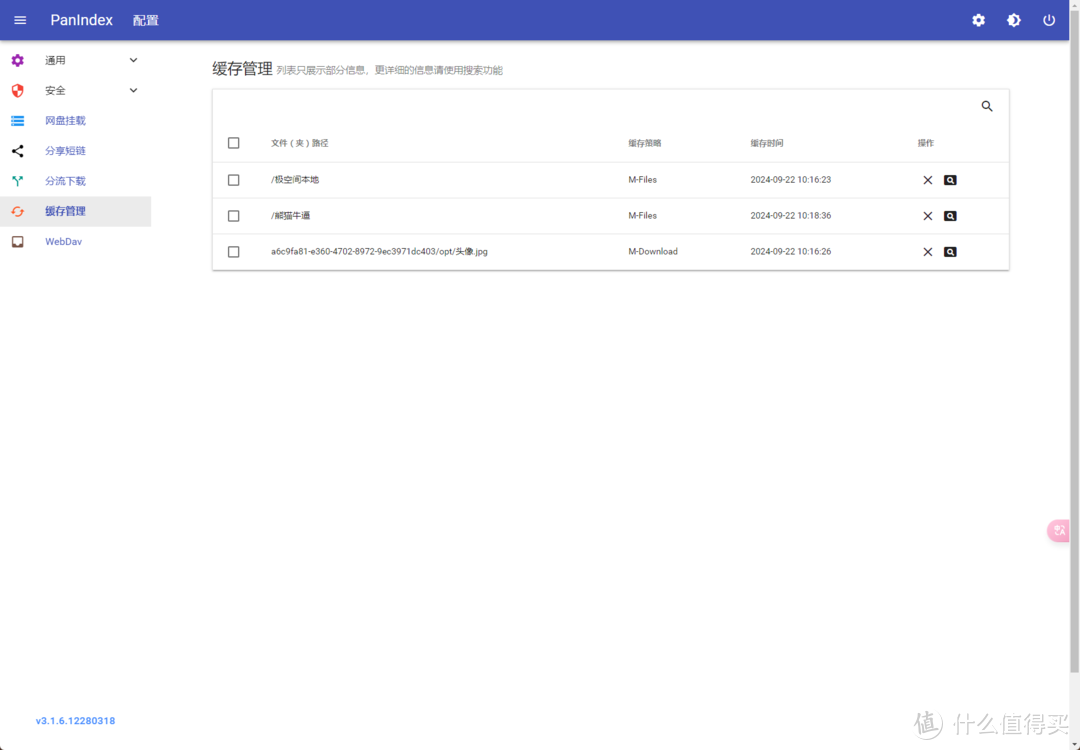The height and width of the screenshot is (750, 1080).
Task: Open search with the magnifier icon
Action: pyautogui.click(x=986, y=106)
